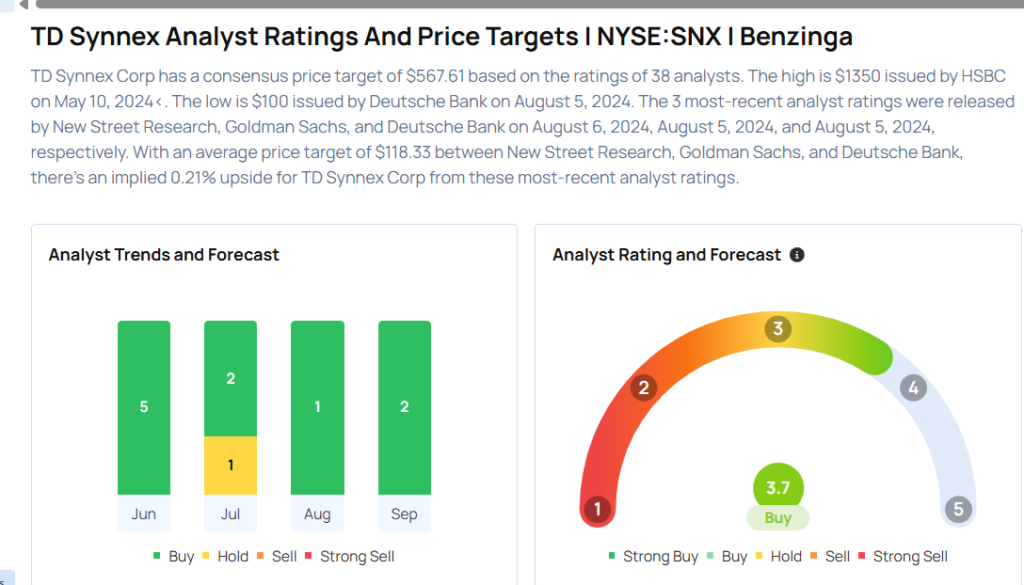This screenshot has width=1024, height=585.
Task: Click the green Aug bar showing 1
Action: click(x=317, y=407)
